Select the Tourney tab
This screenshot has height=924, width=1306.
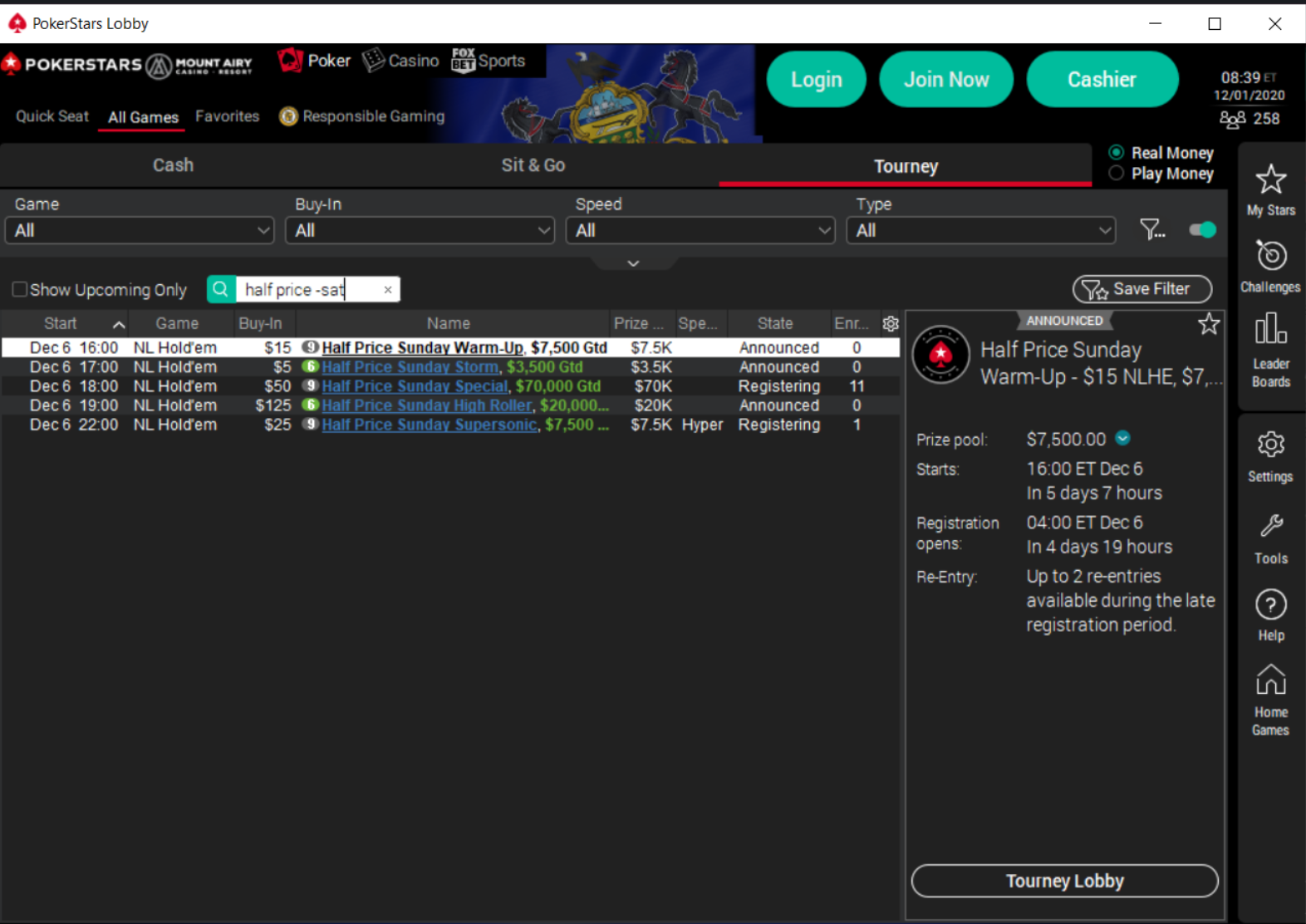[906, 166]
